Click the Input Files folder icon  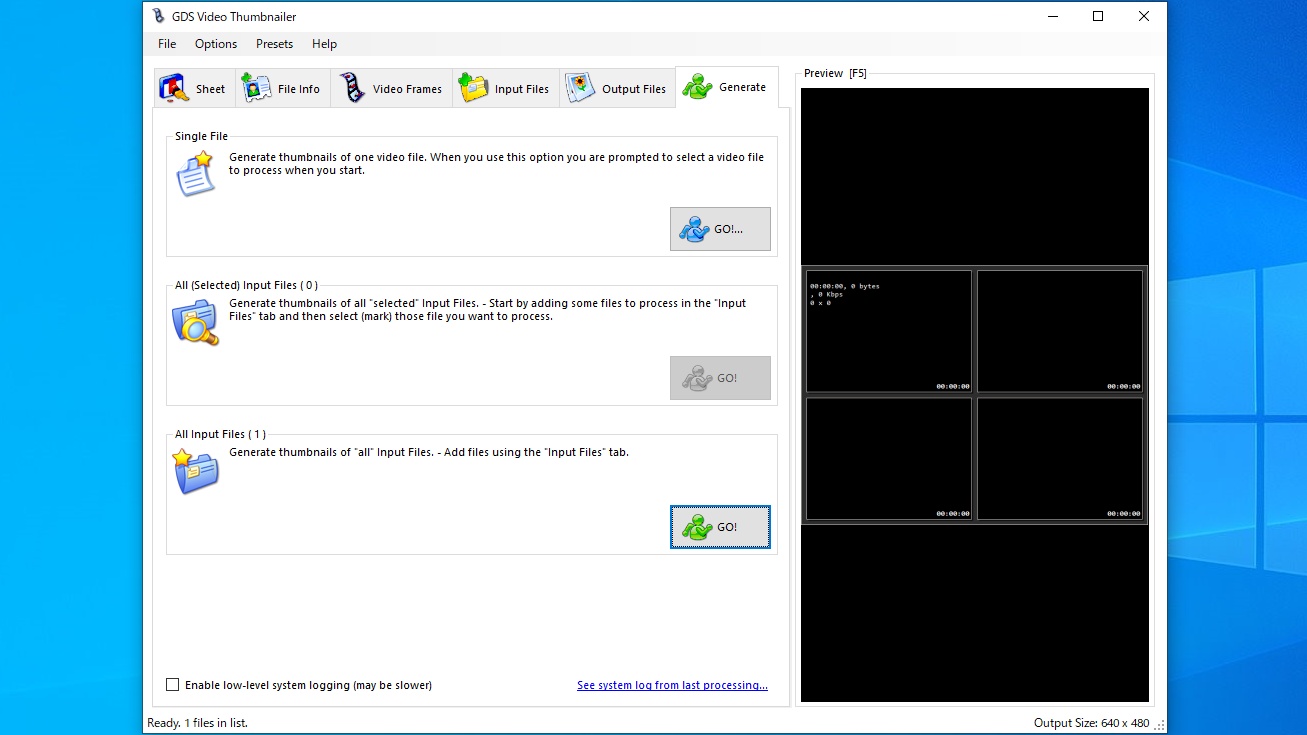click(x=473, y=88)
